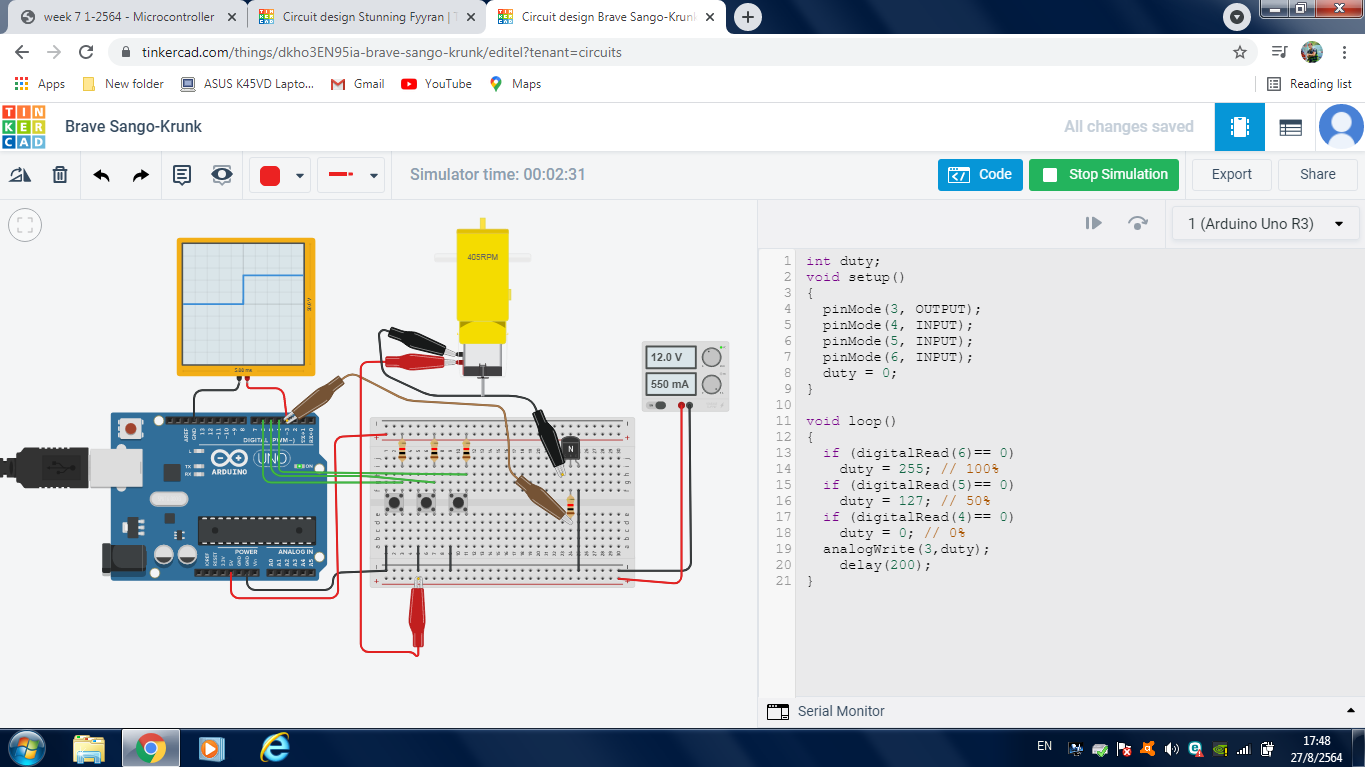Click the Tinkercad logo
Viewport: 1365px width, 767px height.
pyautogui.click(x=24, y=127)
